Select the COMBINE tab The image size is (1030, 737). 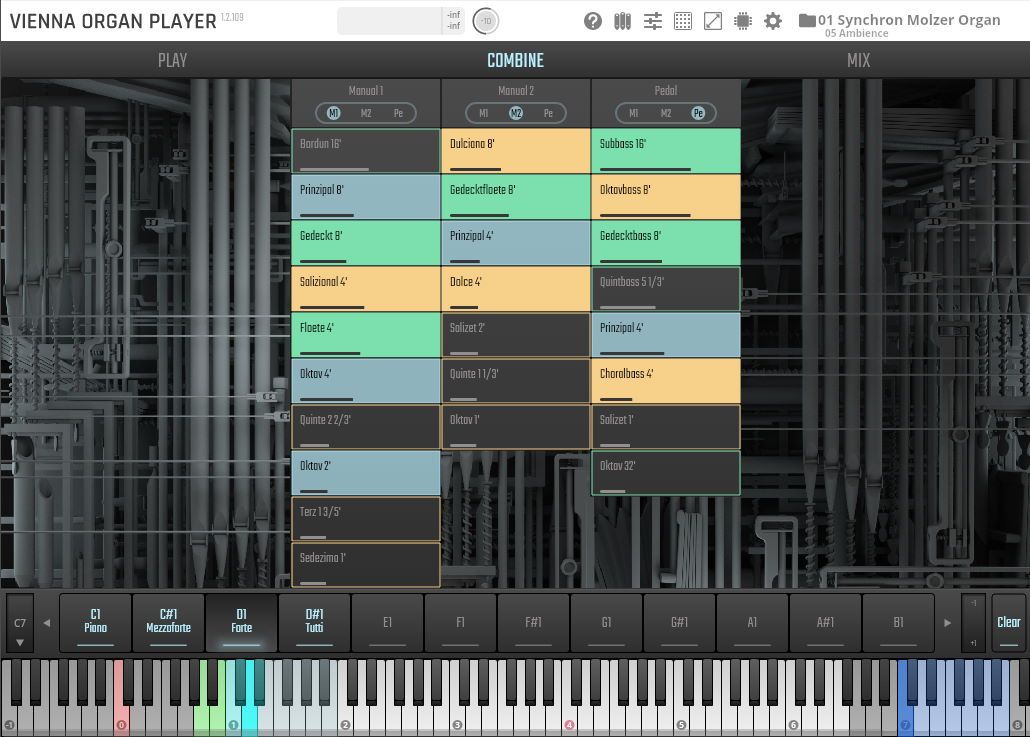click(x=516, y=60)
